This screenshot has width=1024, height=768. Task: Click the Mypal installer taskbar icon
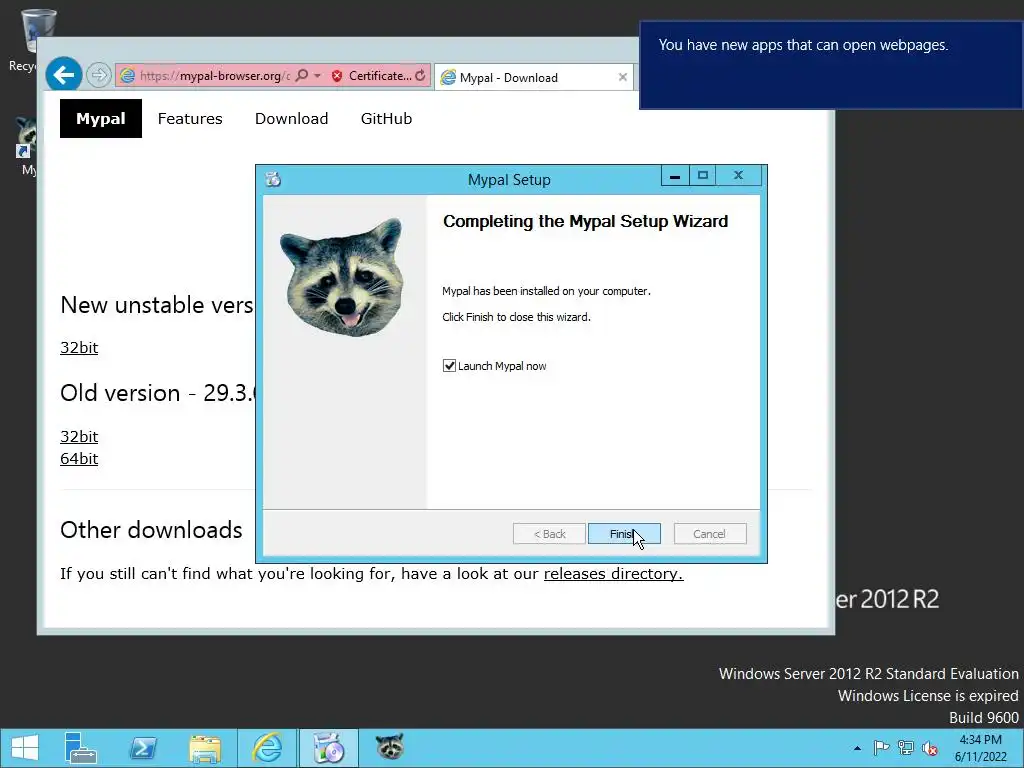tap(328, 748)
